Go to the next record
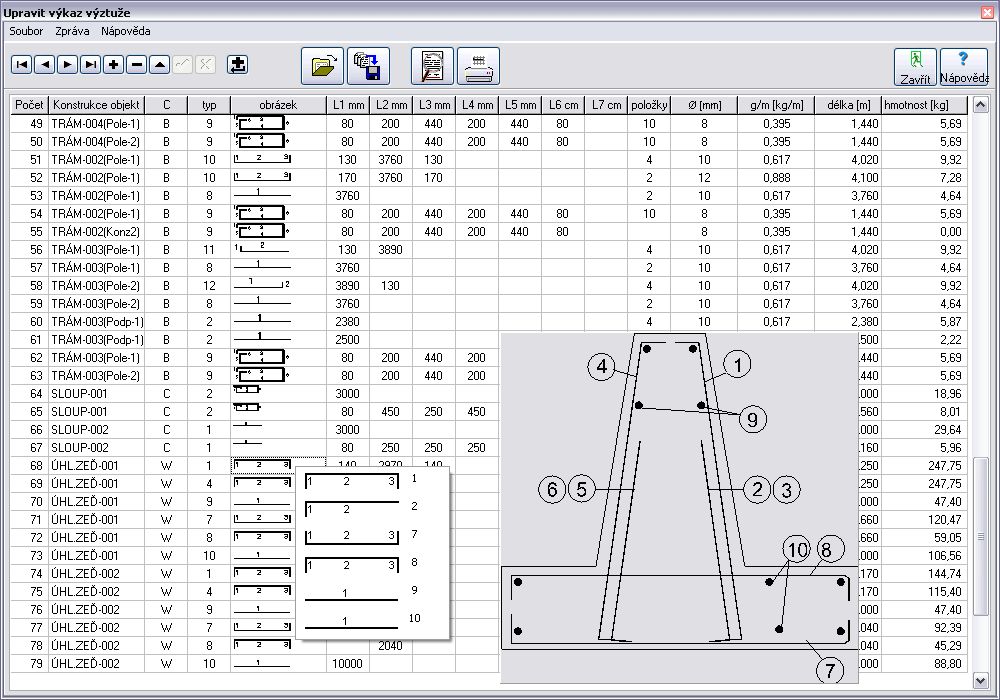The image size is (1000, 700). [68, 64]
